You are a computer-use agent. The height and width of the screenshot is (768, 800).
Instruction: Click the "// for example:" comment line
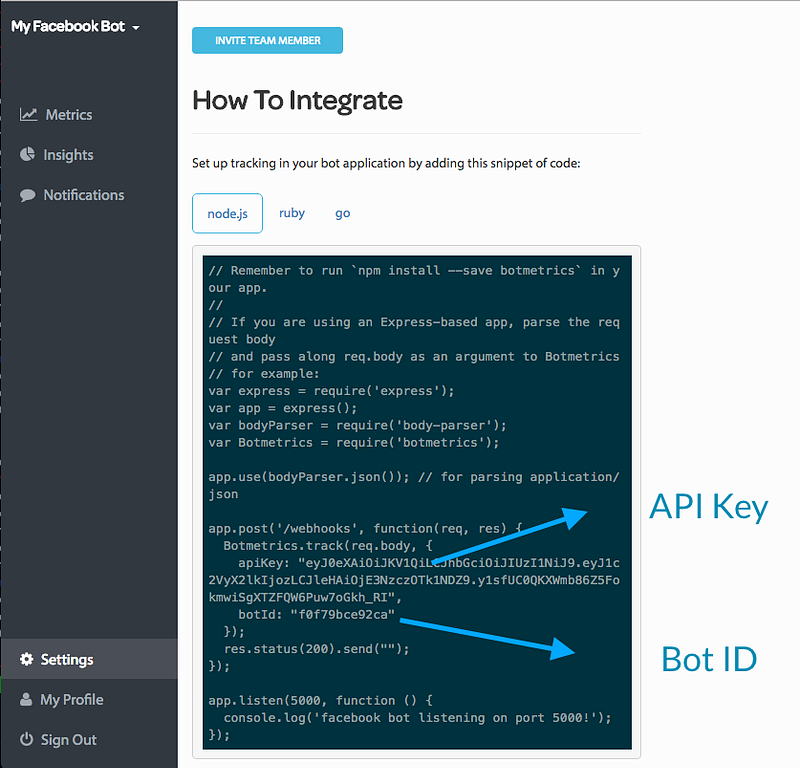point(264,374)
